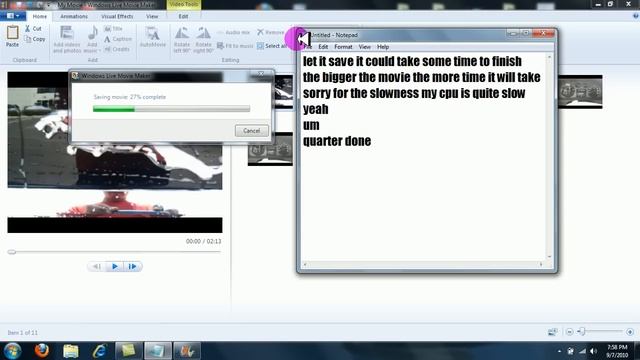The width and height of the screenshot is (640, 360).
Task: Click the AutoMovie icon
Action: click(x=153, y=33)
